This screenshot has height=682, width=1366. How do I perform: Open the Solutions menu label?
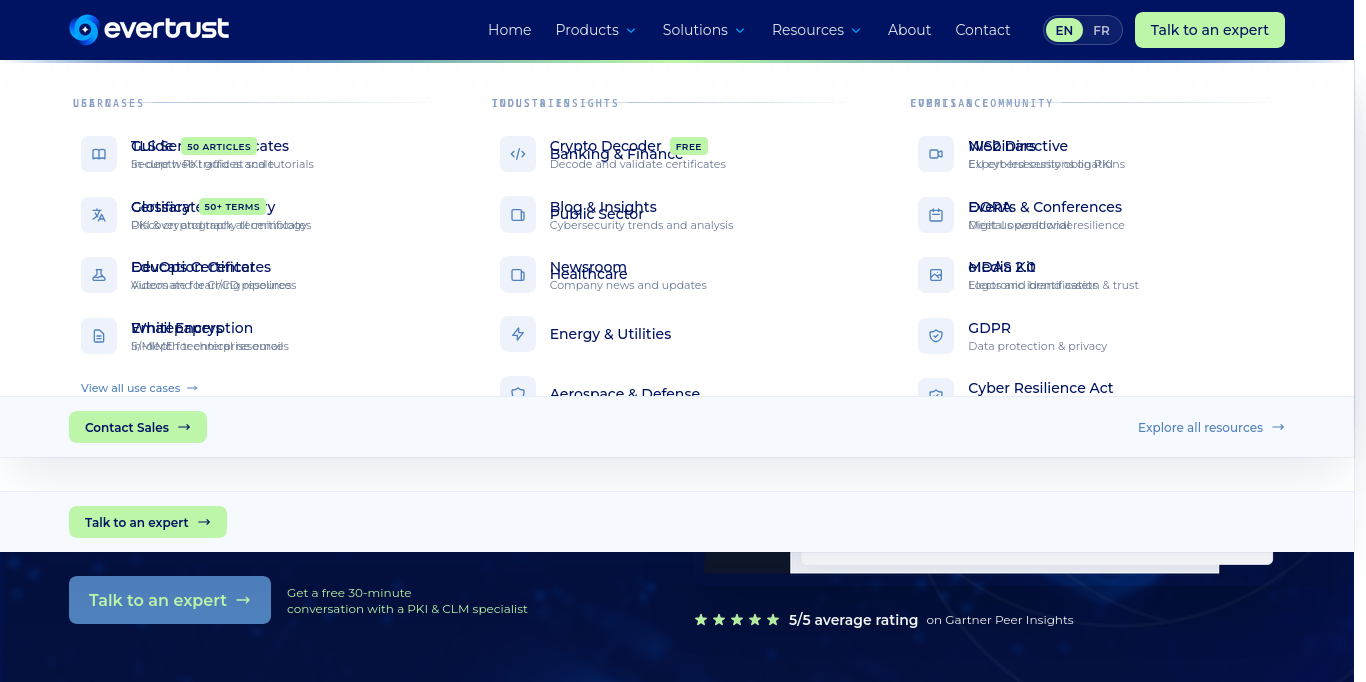(695, 30)
